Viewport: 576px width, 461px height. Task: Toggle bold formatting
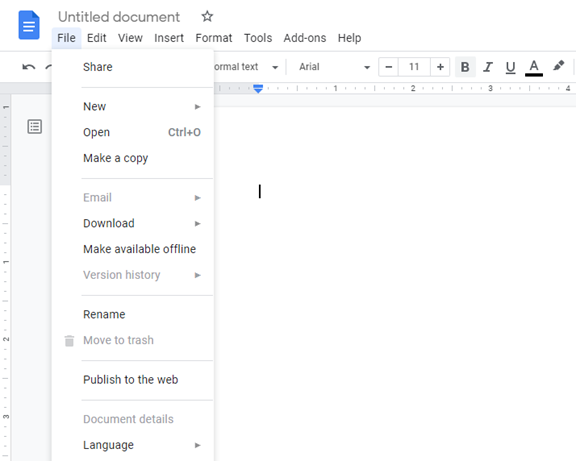(465, 67)
